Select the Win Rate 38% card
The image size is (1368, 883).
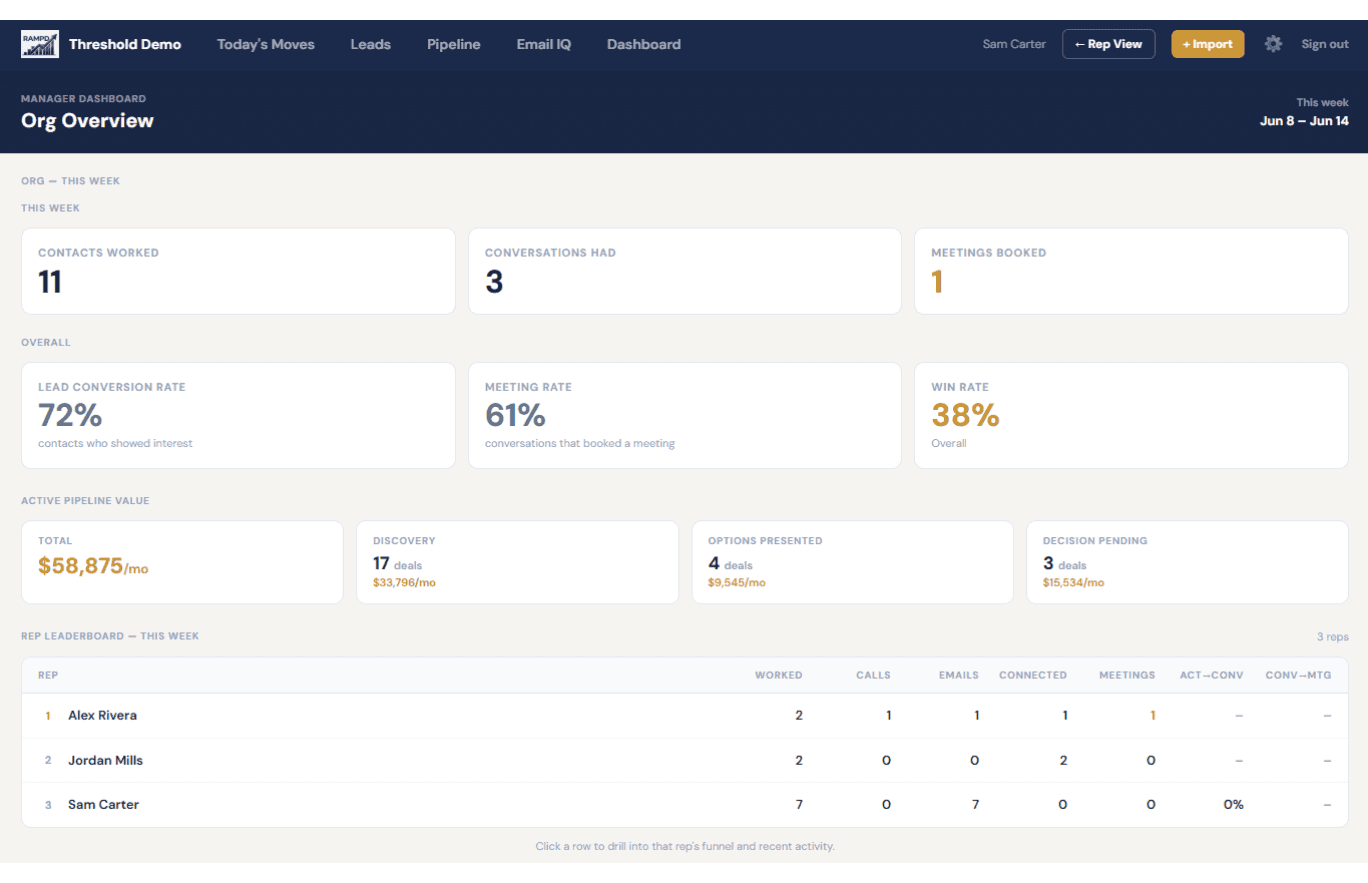(x=1132, y=415)
